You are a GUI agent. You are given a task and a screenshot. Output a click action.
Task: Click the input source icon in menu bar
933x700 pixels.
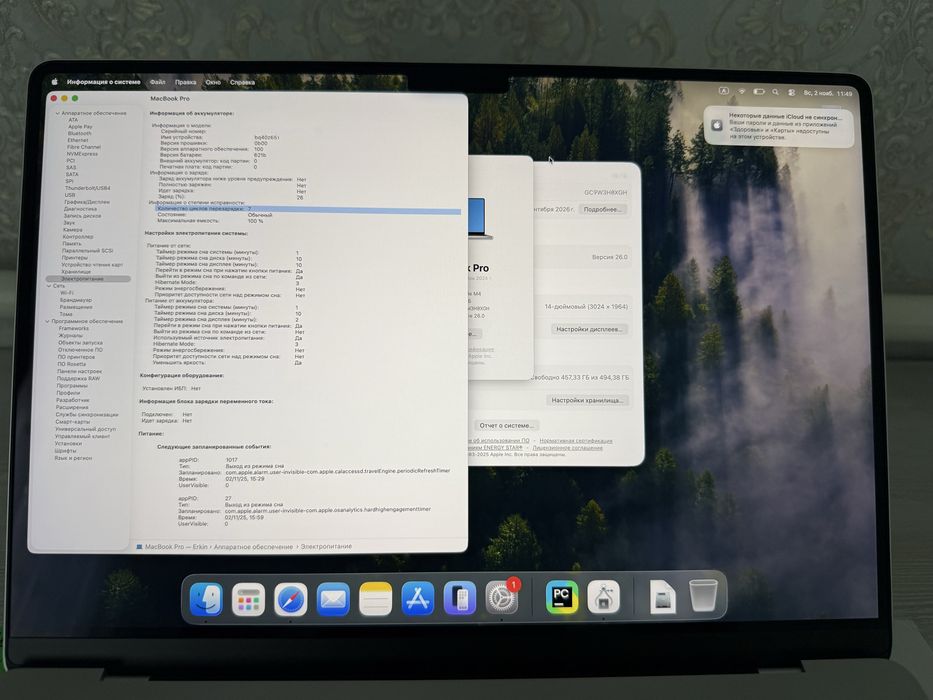coord(724,91)
